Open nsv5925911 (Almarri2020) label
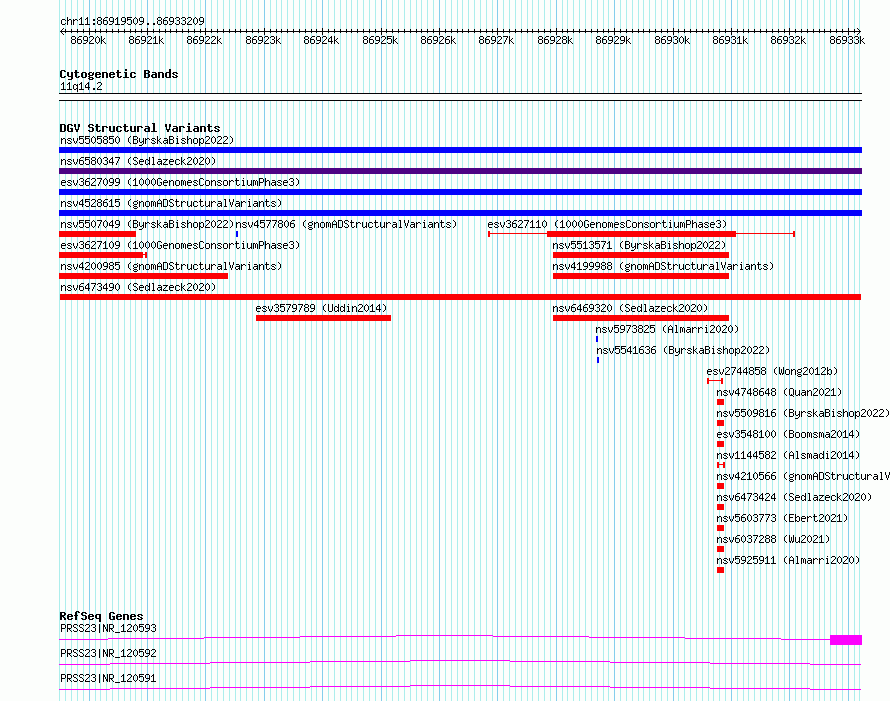The image size is (890, 701). [788, 560]
